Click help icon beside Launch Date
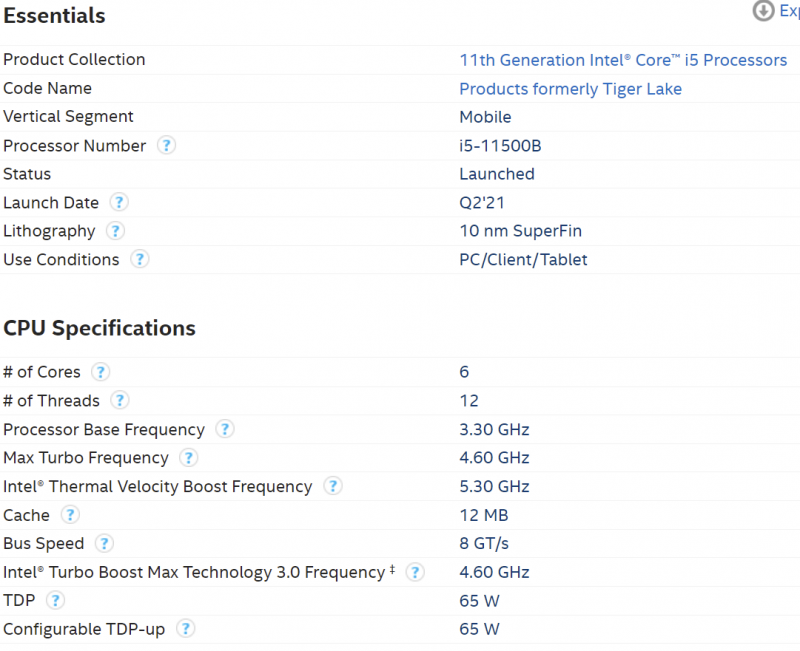Viewport: 800px width, 651px height. (119, 202)
